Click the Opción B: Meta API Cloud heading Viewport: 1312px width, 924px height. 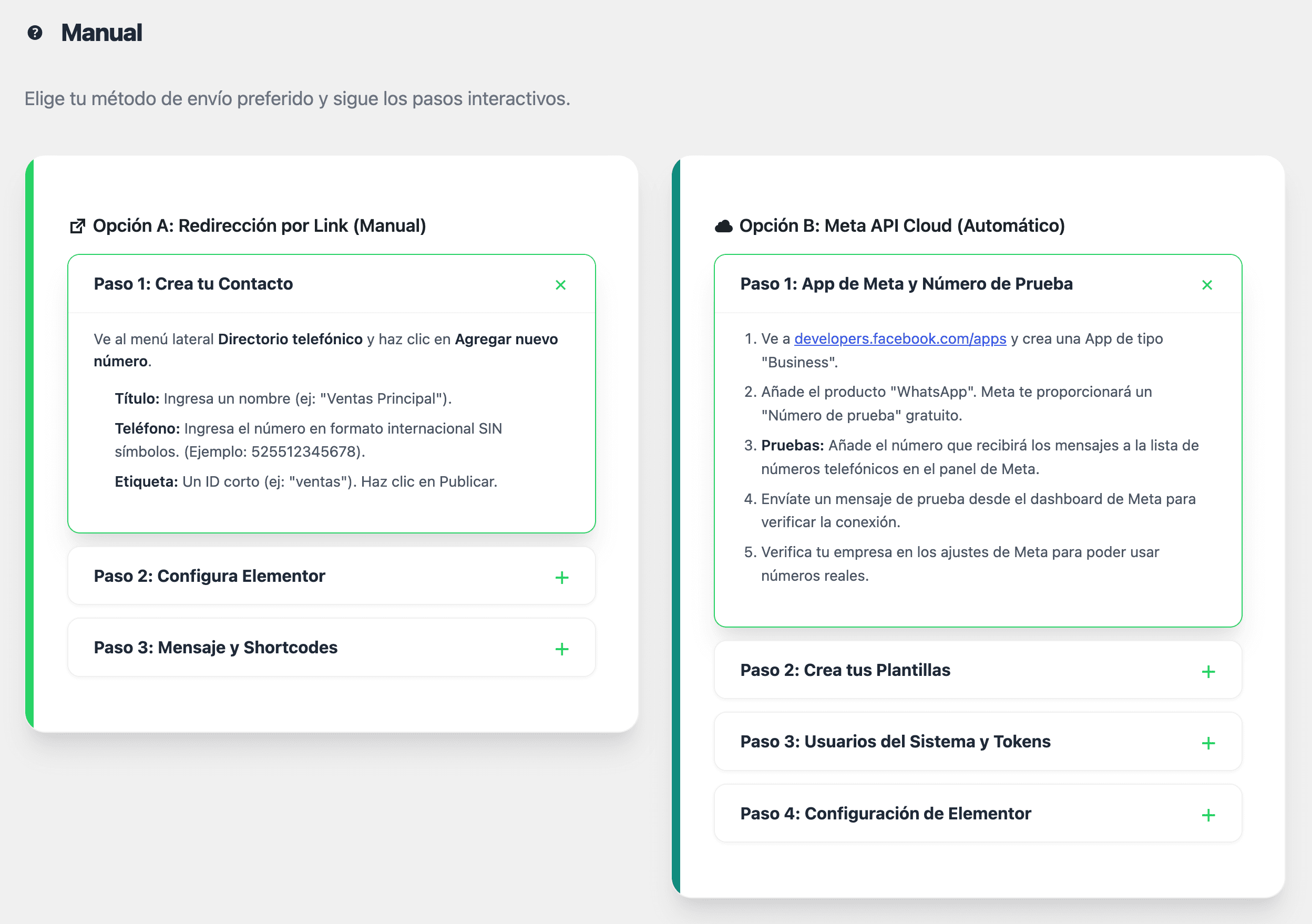[x=901, y=225]
